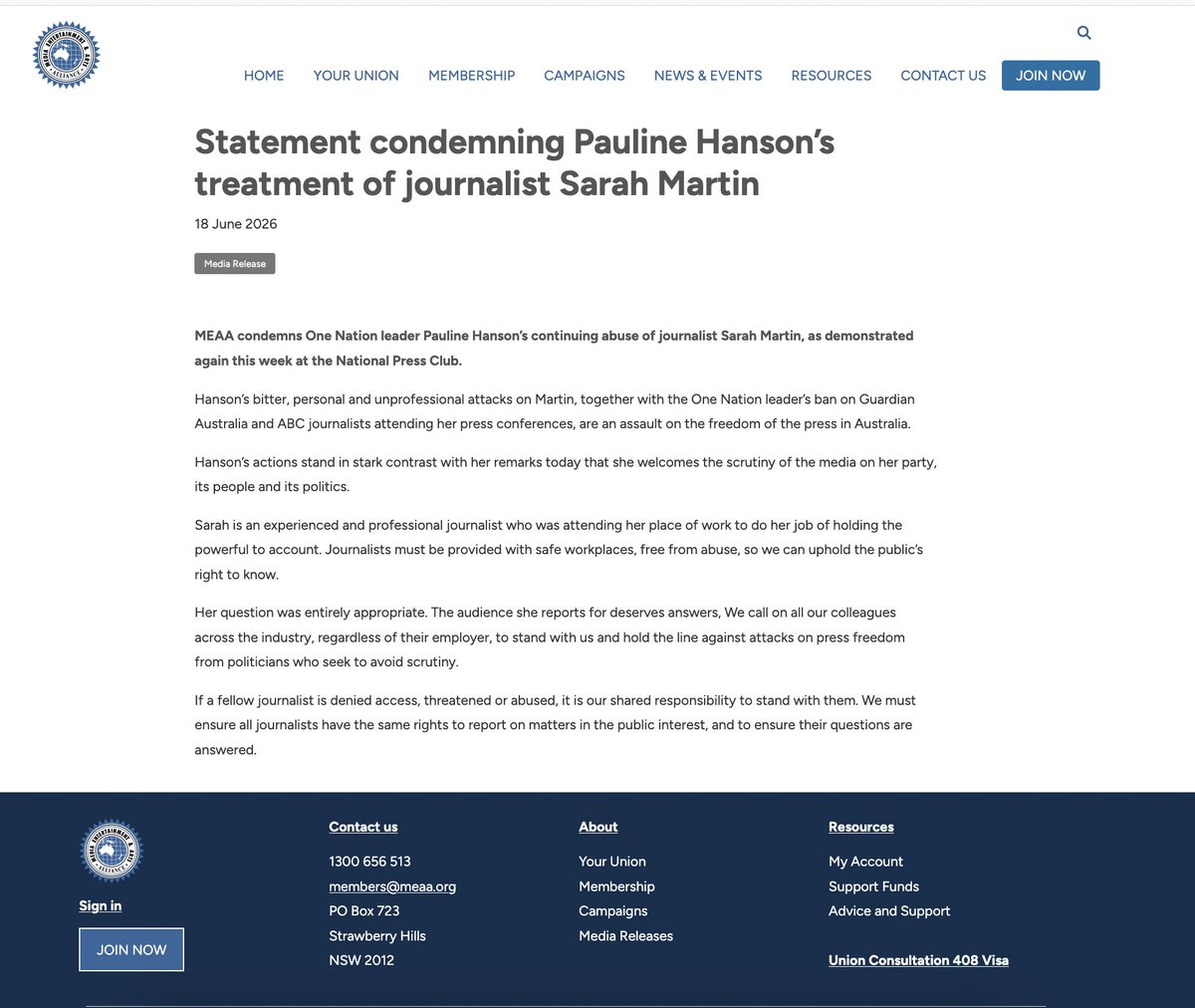Click the Strawberry Hills address line
Viewport: 1195px width, 1008px height.
377,936
